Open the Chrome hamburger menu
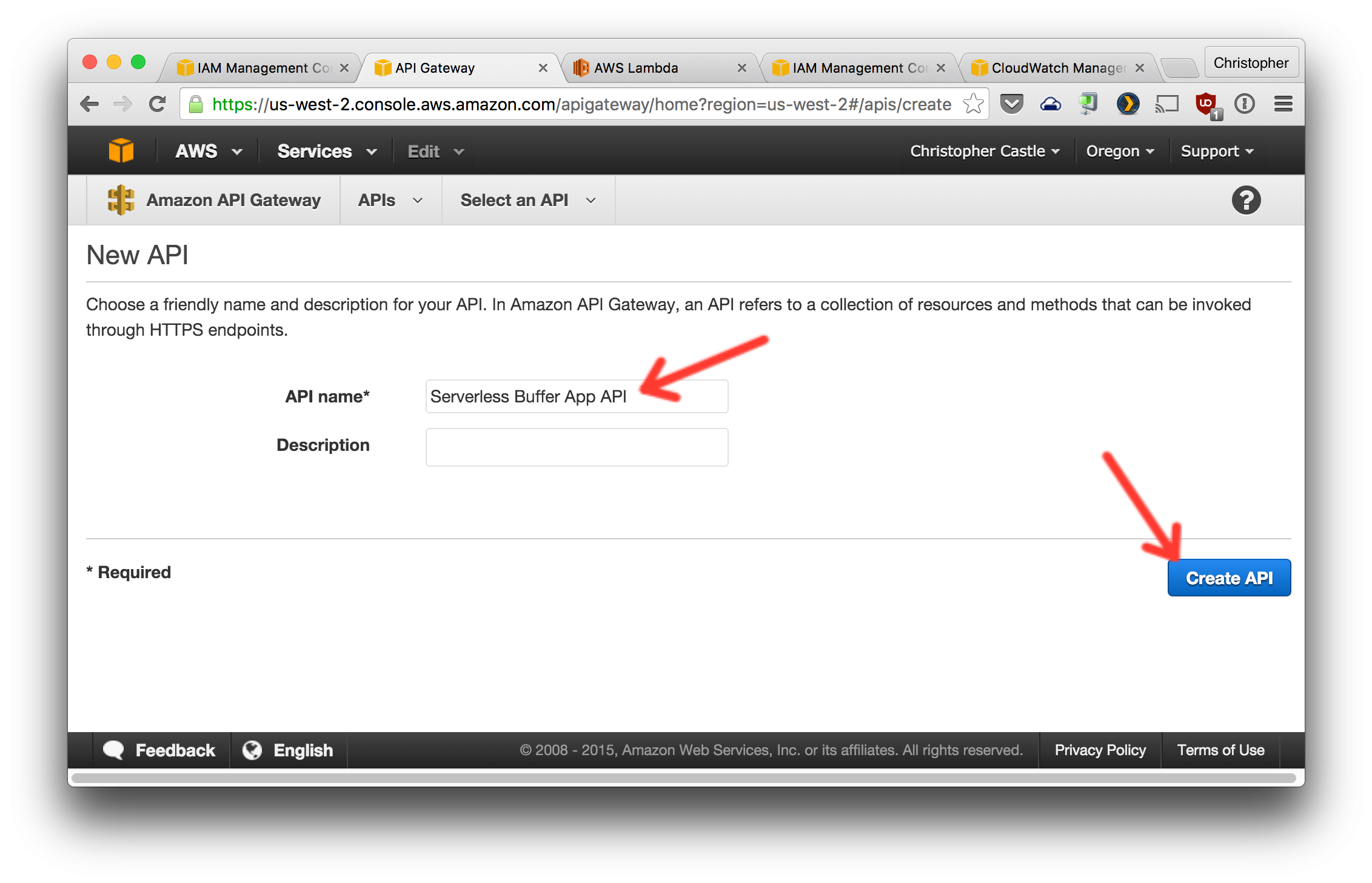The width and height of the screenshot is (1372, 883). click(1283, 104)
